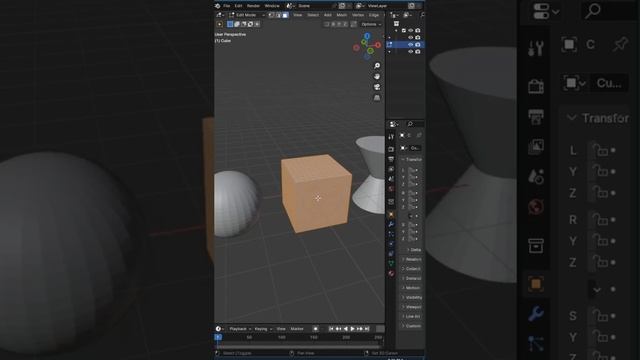Expand the Line Art panel
Screen dimensions: 640x360
click(411, 316)
